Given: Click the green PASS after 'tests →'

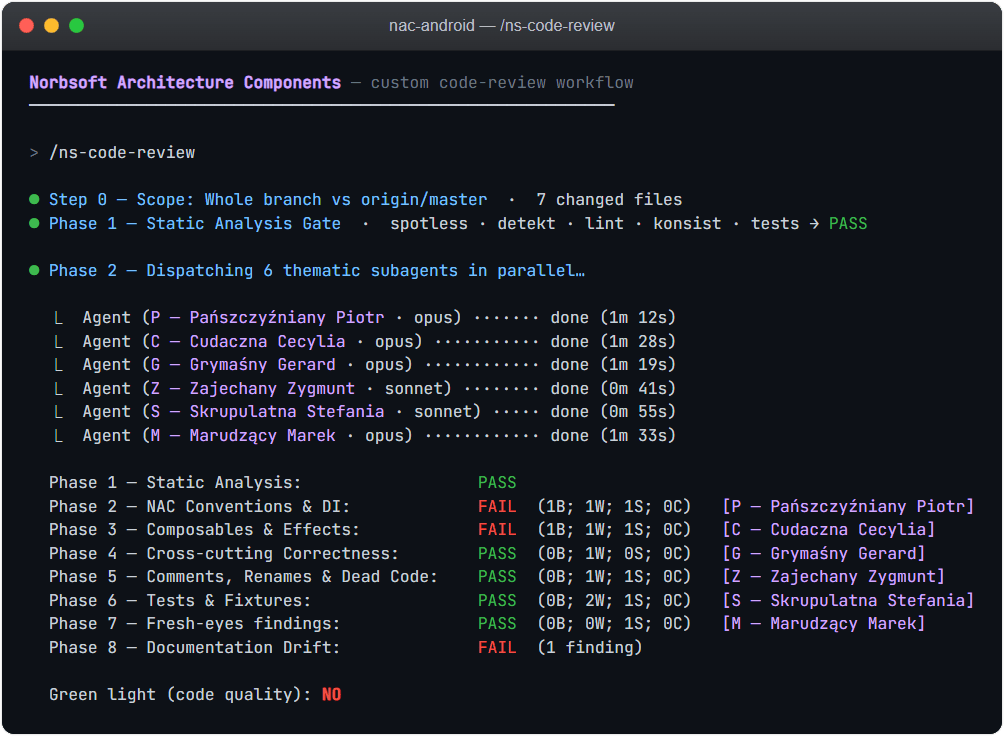Looking at the screenshot, I should [848, 224].
